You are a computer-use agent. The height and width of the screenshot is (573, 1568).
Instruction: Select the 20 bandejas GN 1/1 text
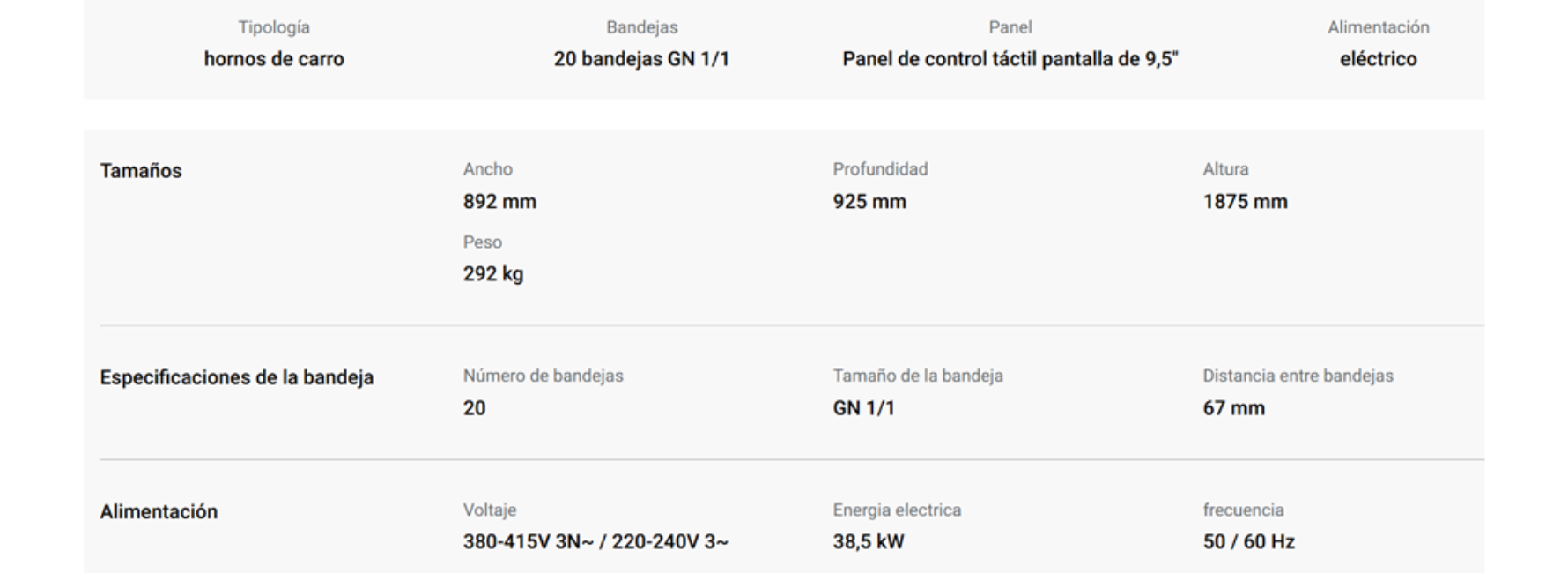tap(641, 59)
